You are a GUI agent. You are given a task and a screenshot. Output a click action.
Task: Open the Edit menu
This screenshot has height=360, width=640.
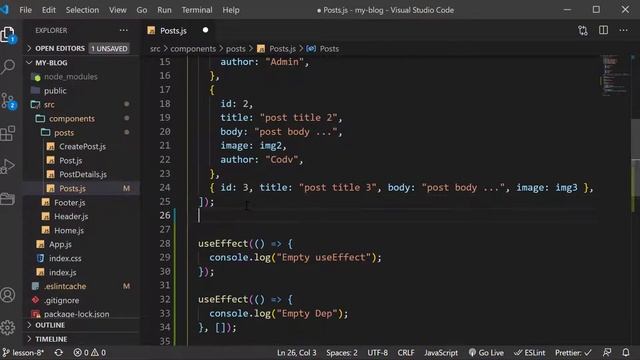(49, 10)
